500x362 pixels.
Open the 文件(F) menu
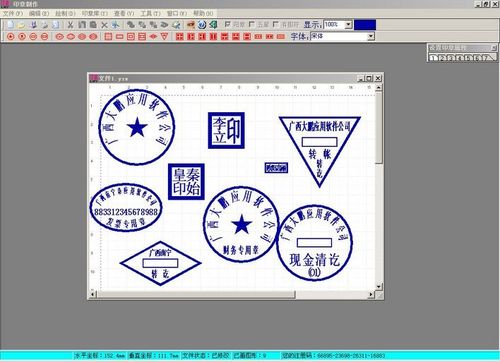click(x=13, y=14)
